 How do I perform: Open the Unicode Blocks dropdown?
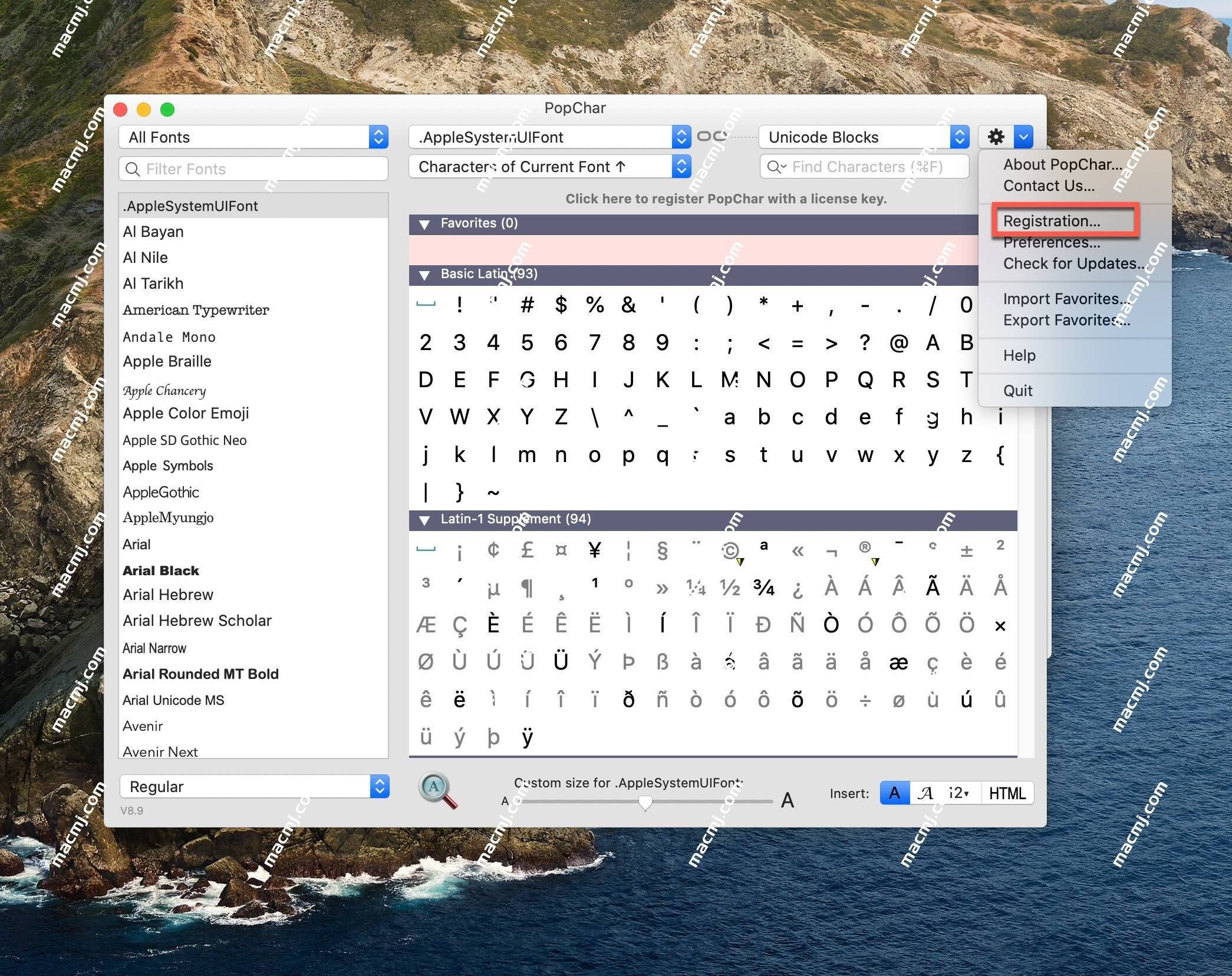click(864, 137)
